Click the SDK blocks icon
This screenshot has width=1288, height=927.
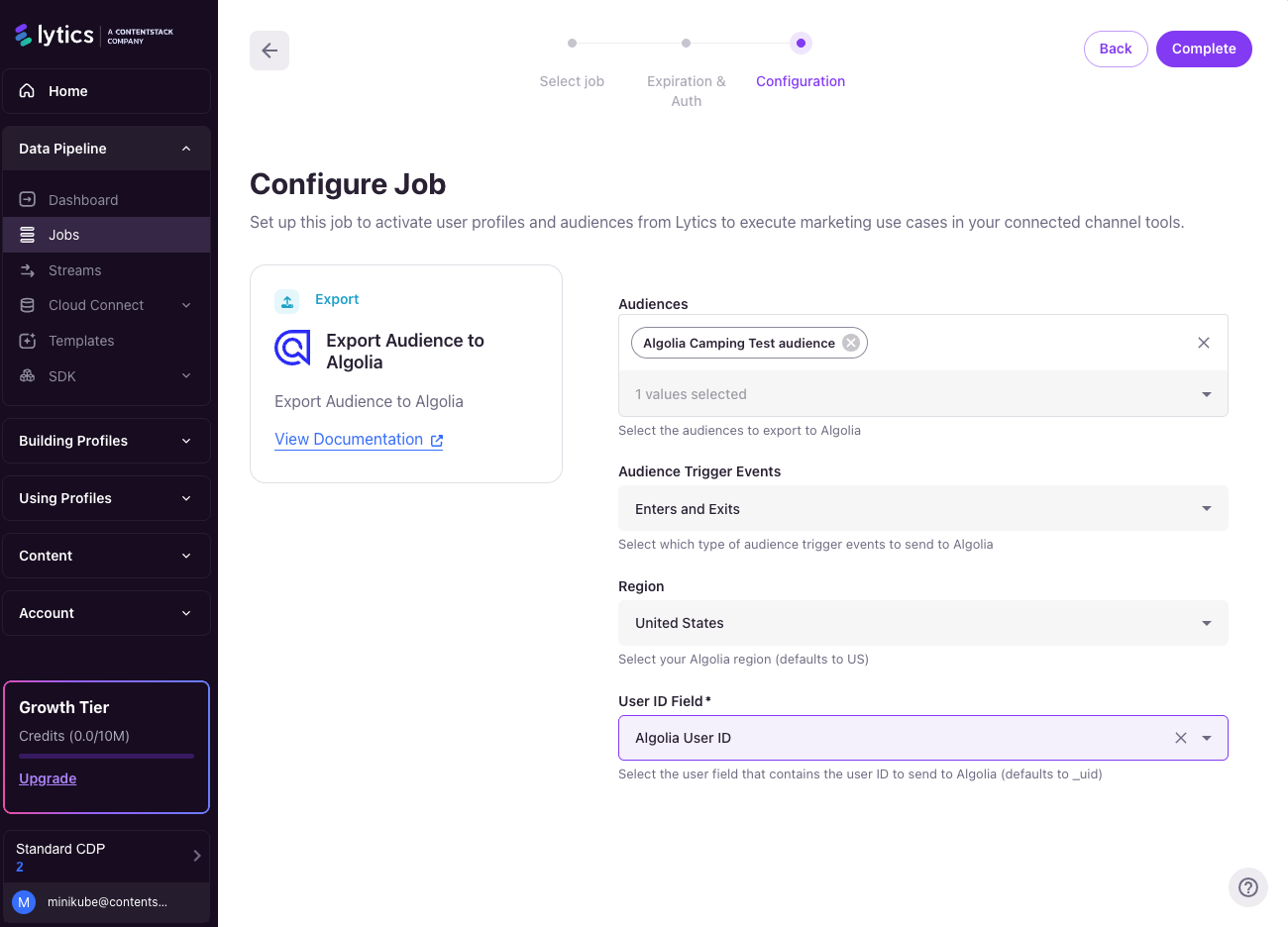pyautogui.click(x=28, y=376)
